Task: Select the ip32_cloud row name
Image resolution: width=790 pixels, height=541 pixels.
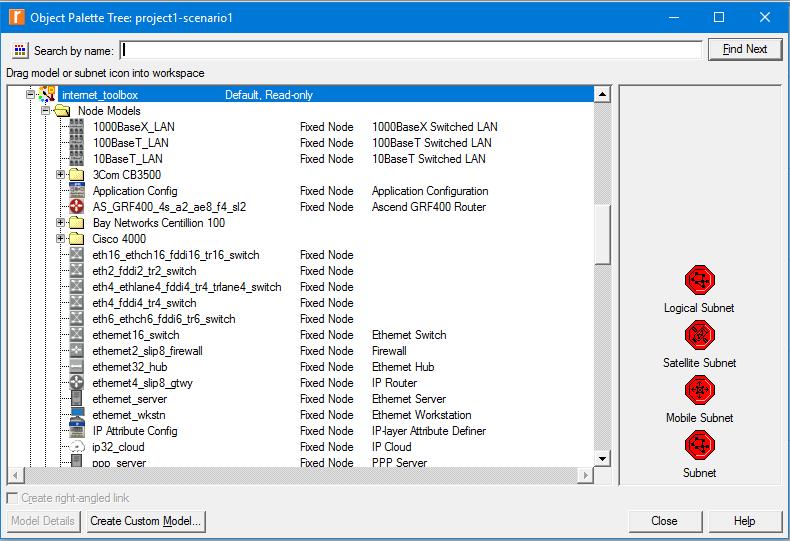Action: click(x=118, y=447)
